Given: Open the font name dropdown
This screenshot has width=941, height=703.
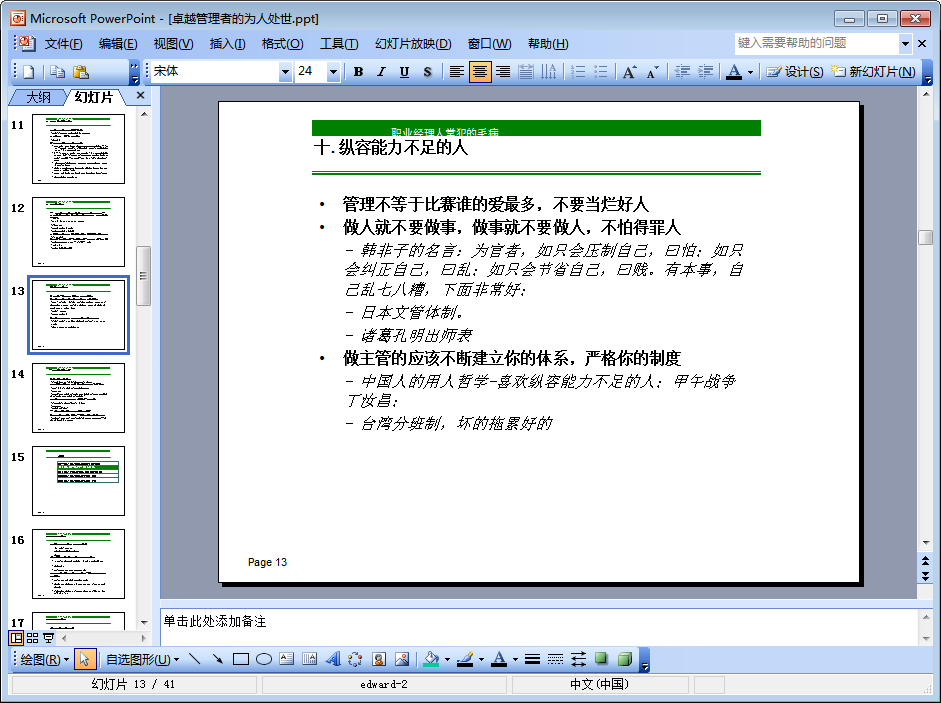Looking at the screenshot, I should coord(286,72).
